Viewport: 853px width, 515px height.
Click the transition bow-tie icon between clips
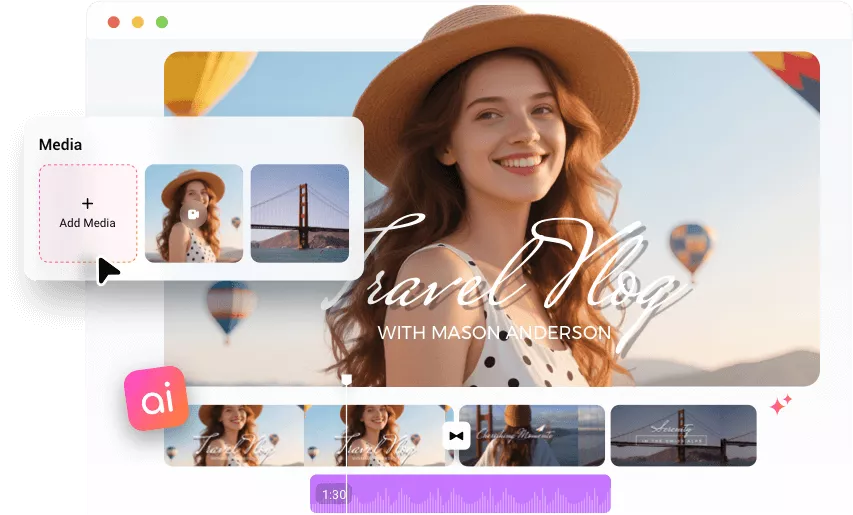[x=456, y=436]
